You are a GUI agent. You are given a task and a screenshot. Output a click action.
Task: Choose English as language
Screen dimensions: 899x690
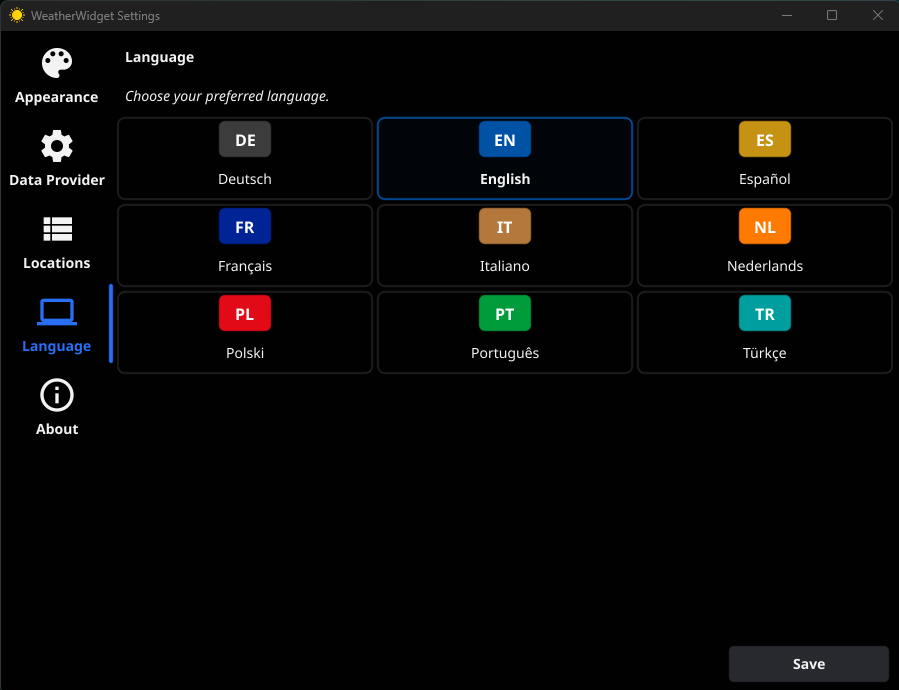(x=505, y=158)
